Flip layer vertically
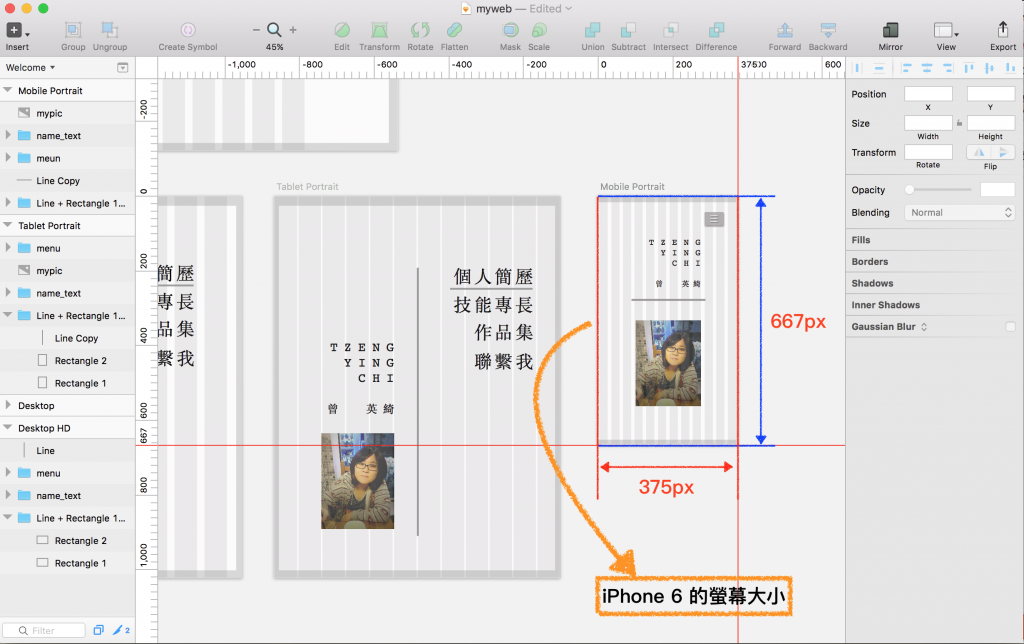This screenshot has width=1024, height=644. (1003, 152)
